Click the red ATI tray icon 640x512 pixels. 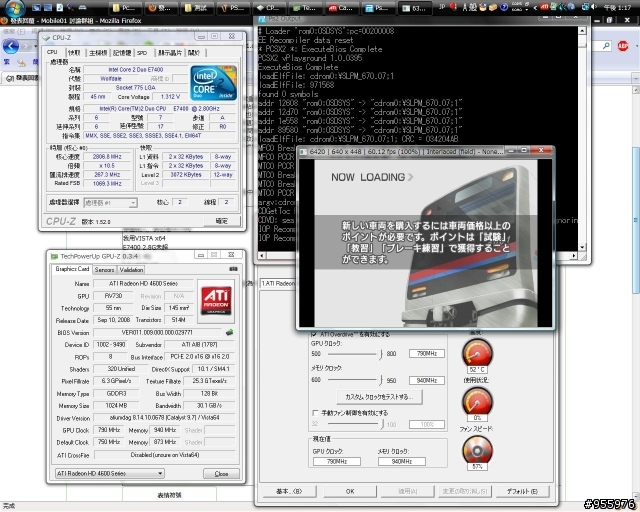544,7
